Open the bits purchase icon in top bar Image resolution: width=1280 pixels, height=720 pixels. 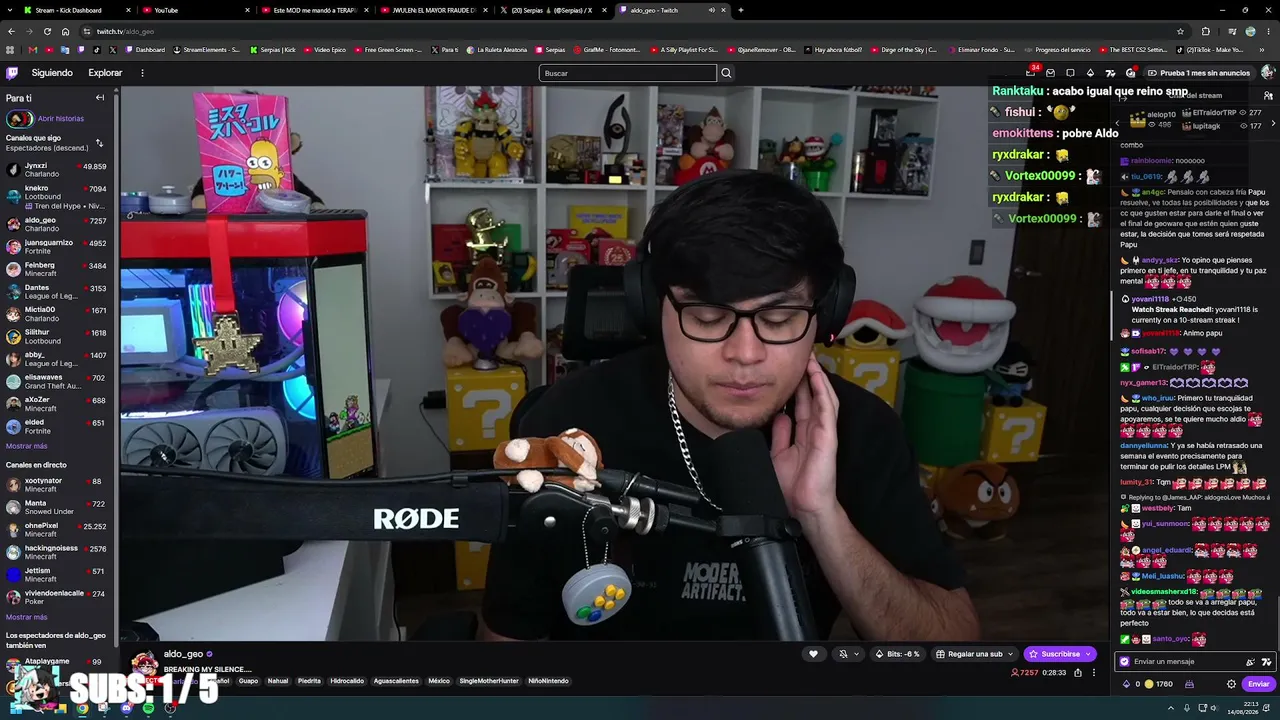click(x=1090, y=73)
